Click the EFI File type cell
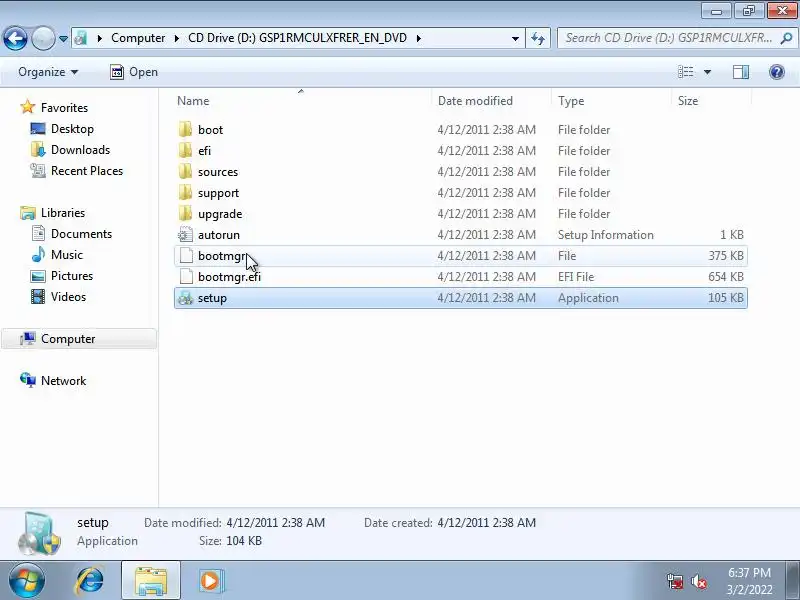Viewport: 800px width, 600px height. [576, 277]
